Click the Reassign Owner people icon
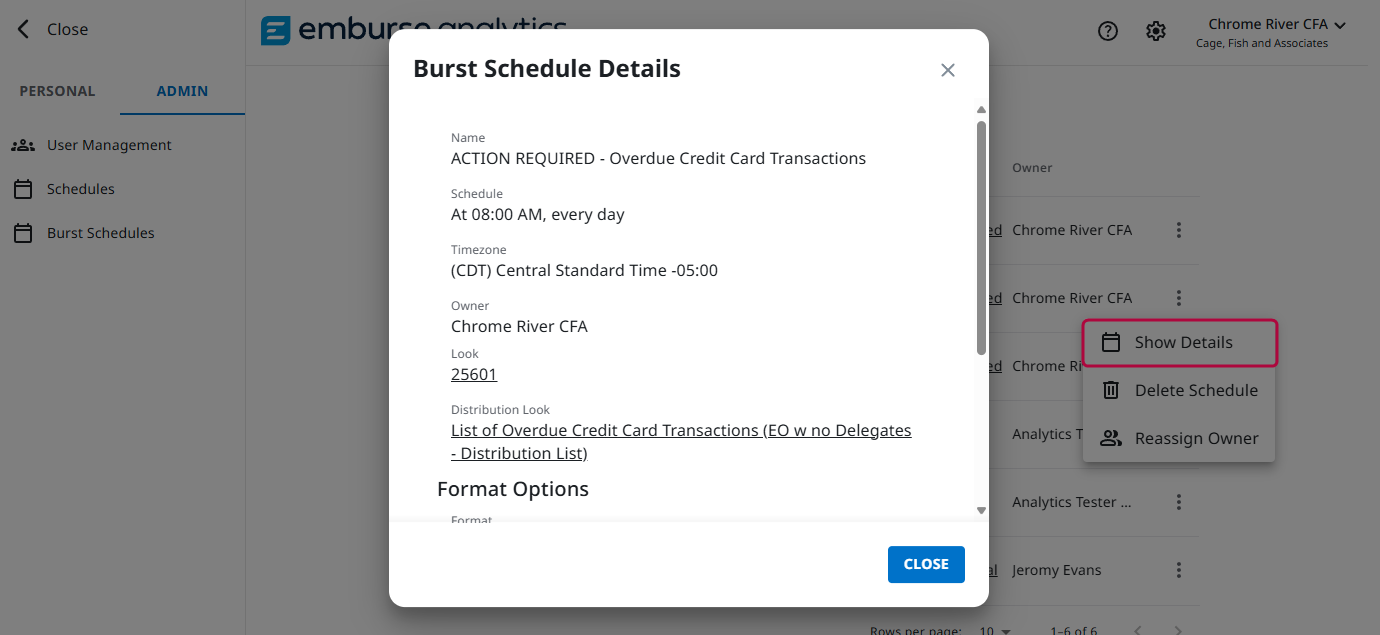The width and height of the screenshot is (1380, 635). [1111, 438]
